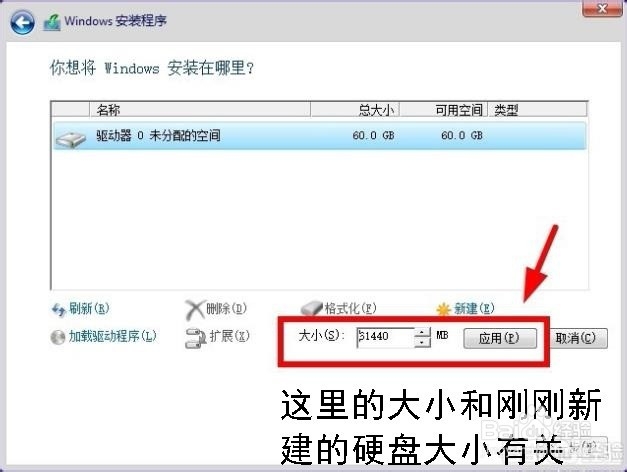
Task: Click the refresh arrows icon
Action: tap(59, 310)
